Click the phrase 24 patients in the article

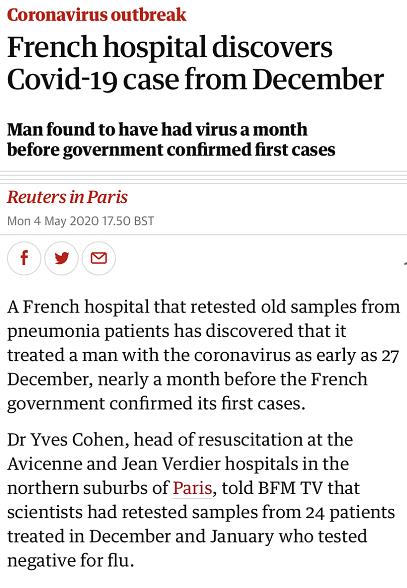(350, 512)
